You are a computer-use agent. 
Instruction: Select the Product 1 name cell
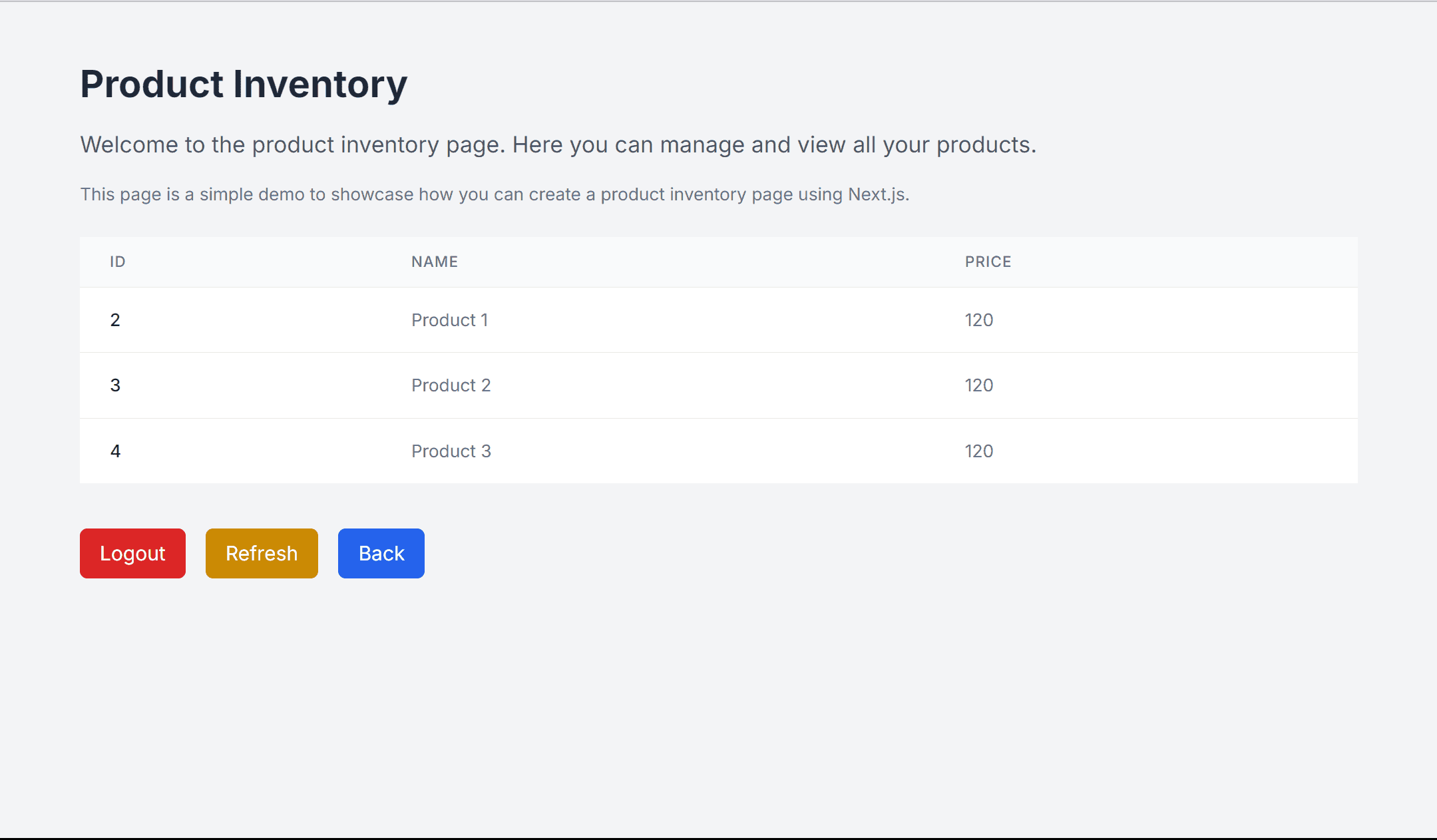click(x=449, y=320)
